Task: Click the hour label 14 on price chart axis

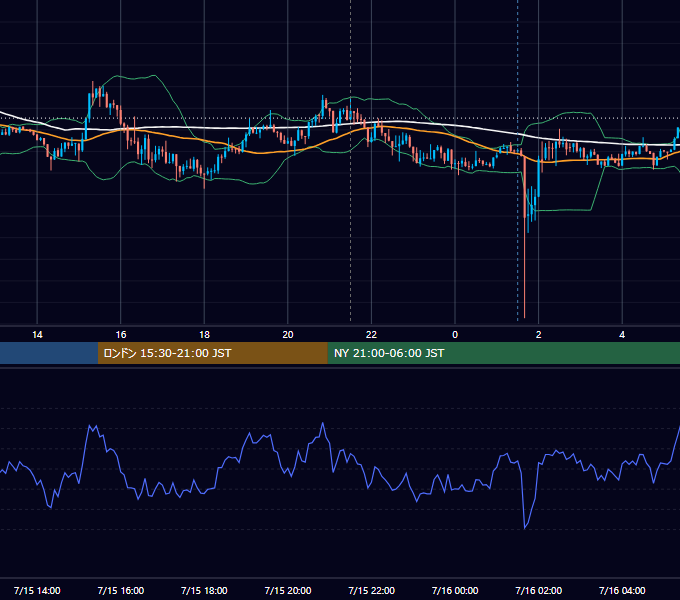Action: tap(37, 335)
